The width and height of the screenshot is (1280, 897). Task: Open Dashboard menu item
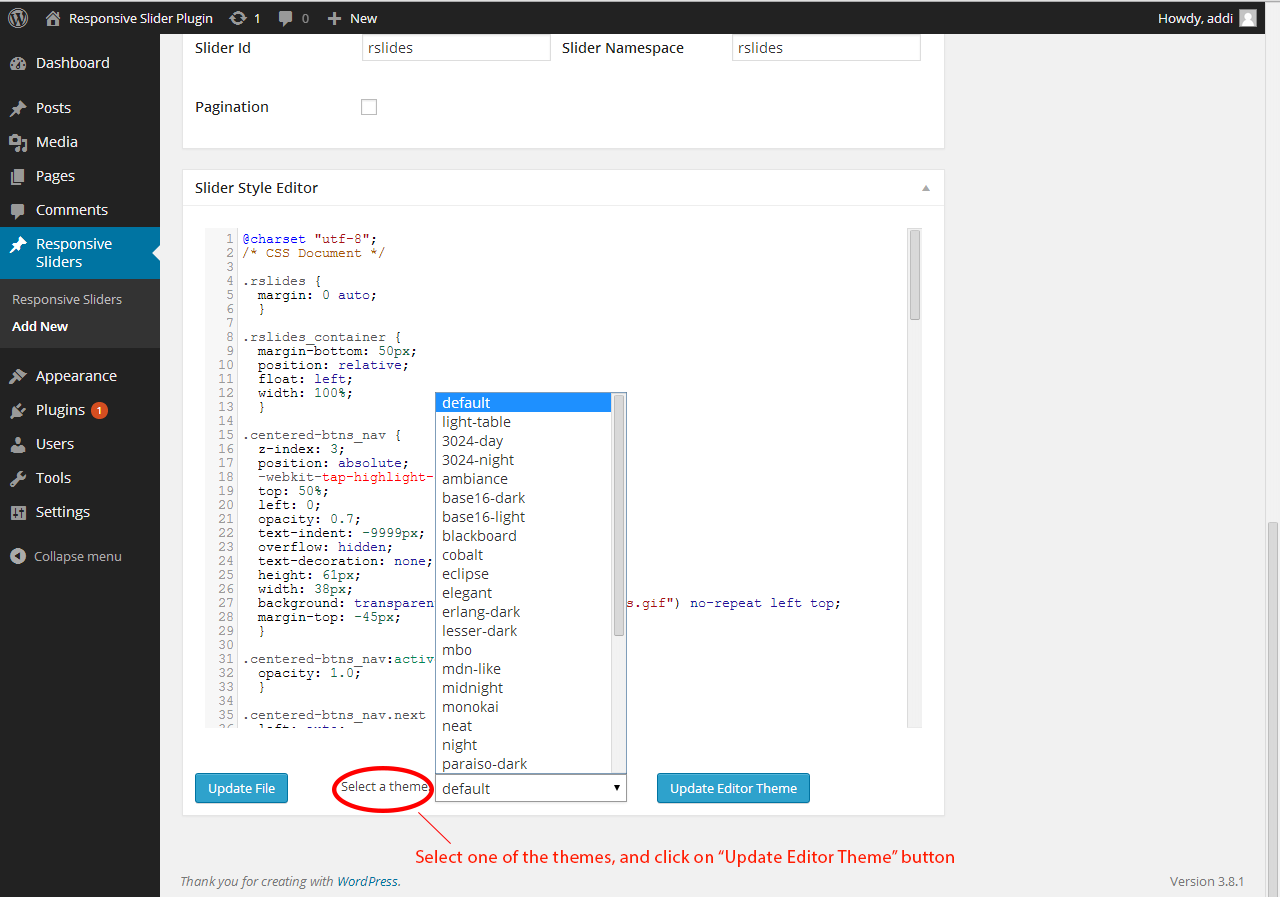[x=80, y=63]
